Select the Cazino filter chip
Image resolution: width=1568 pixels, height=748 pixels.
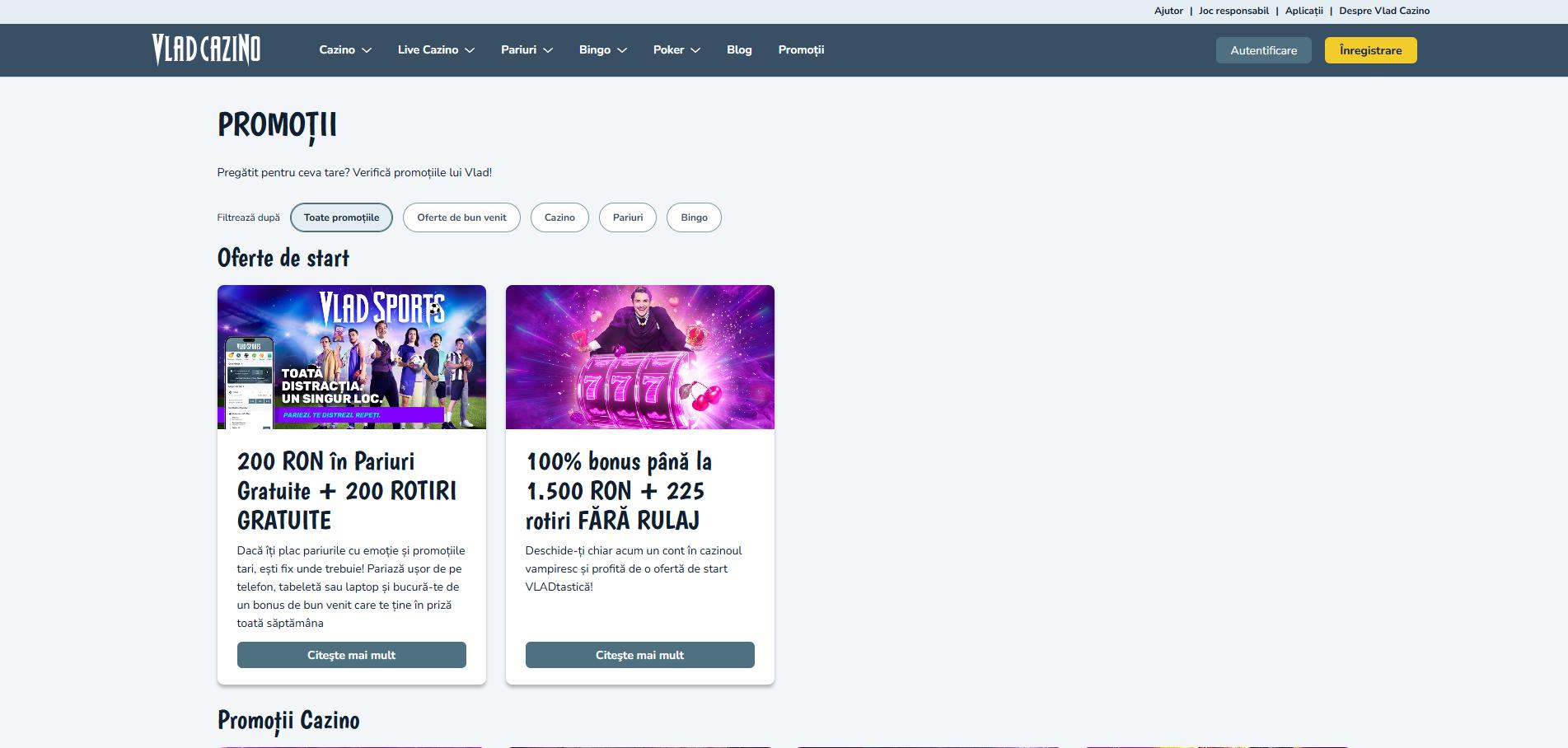(559, 217)
